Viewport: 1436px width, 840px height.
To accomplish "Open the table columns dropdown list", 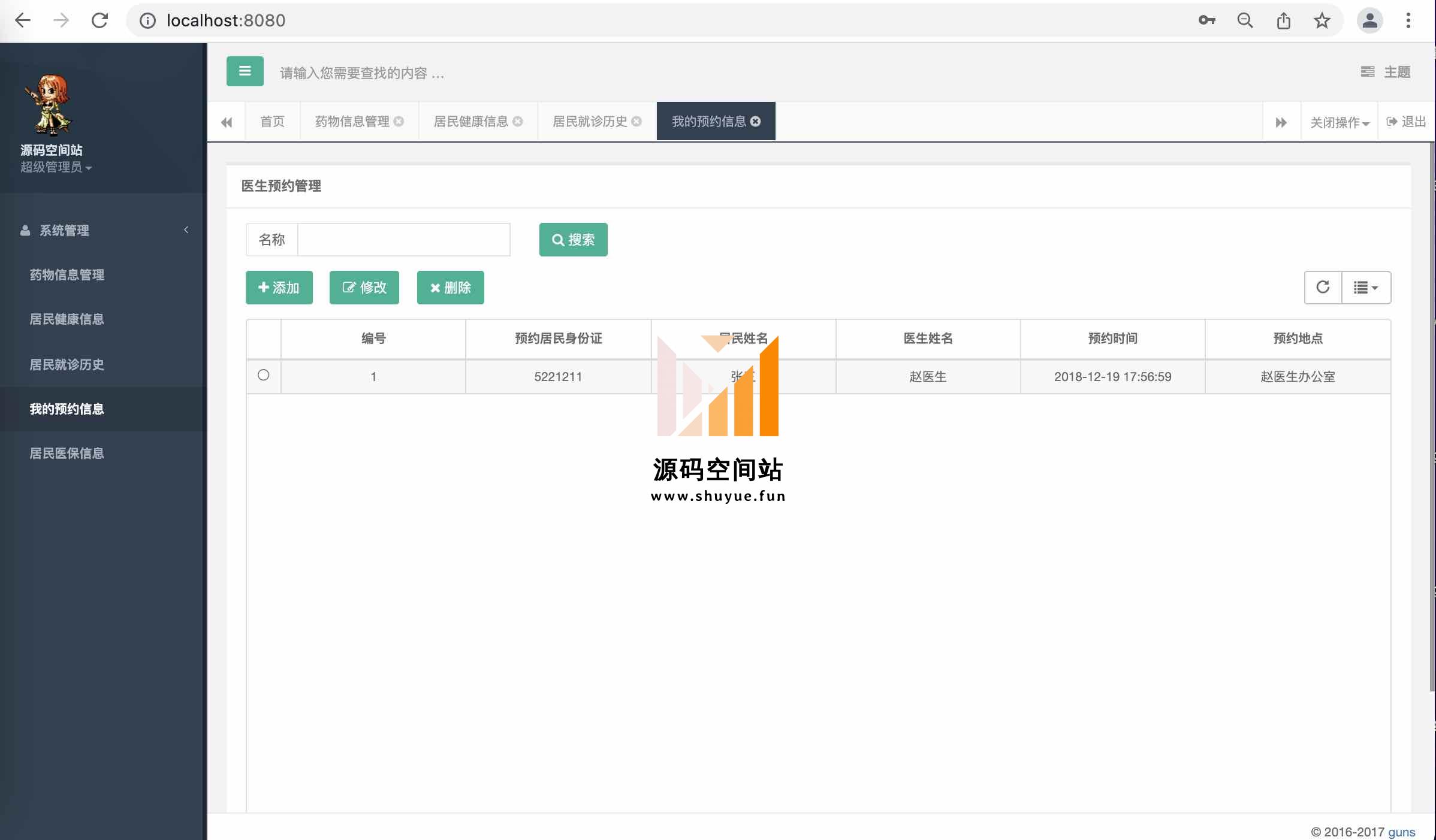I will 1365,288.
